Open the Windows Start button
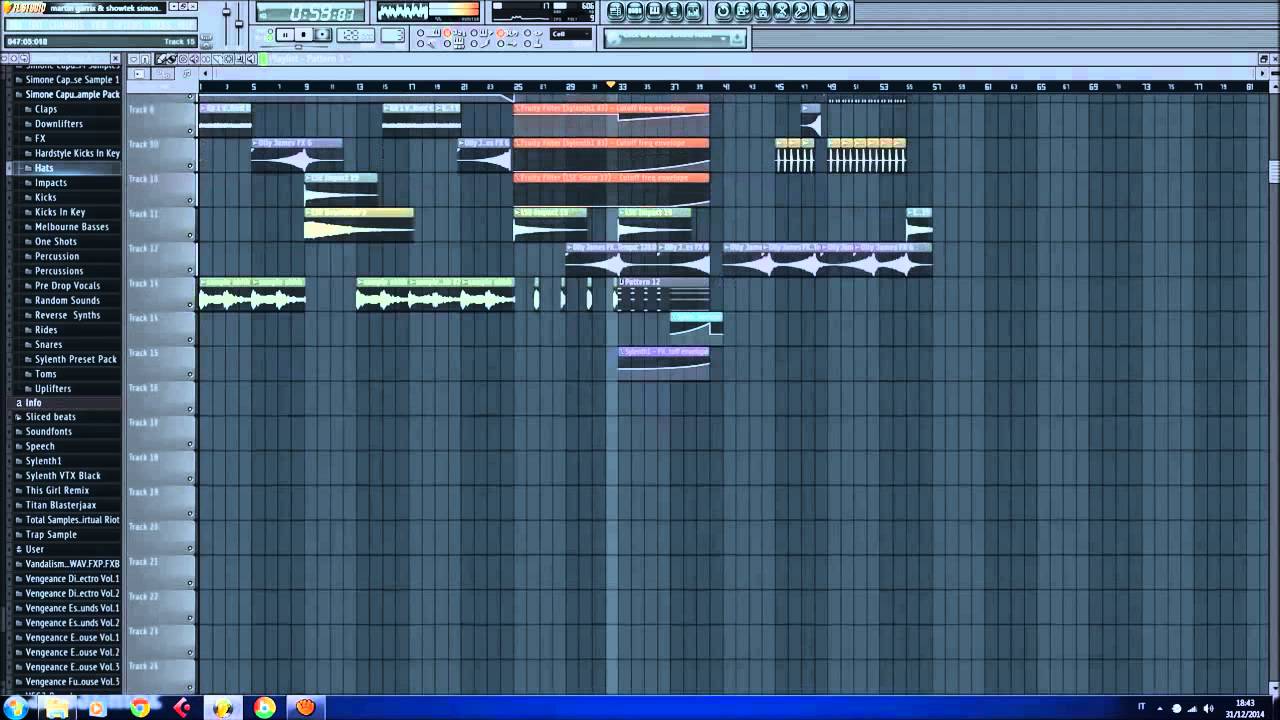 pyautogui.click(x=15, y=708)
